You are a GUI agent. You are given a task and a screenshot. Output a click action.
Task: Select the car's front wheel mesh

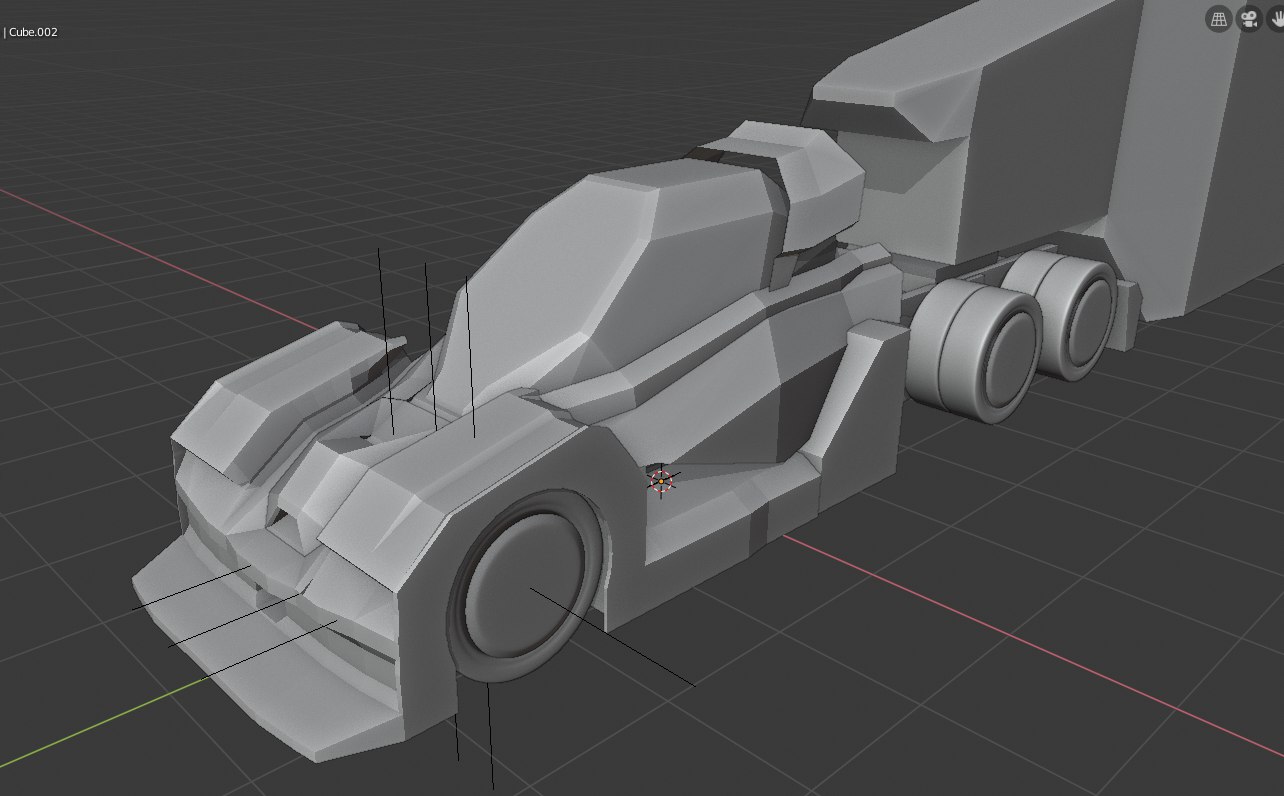(x=527, y=585)
